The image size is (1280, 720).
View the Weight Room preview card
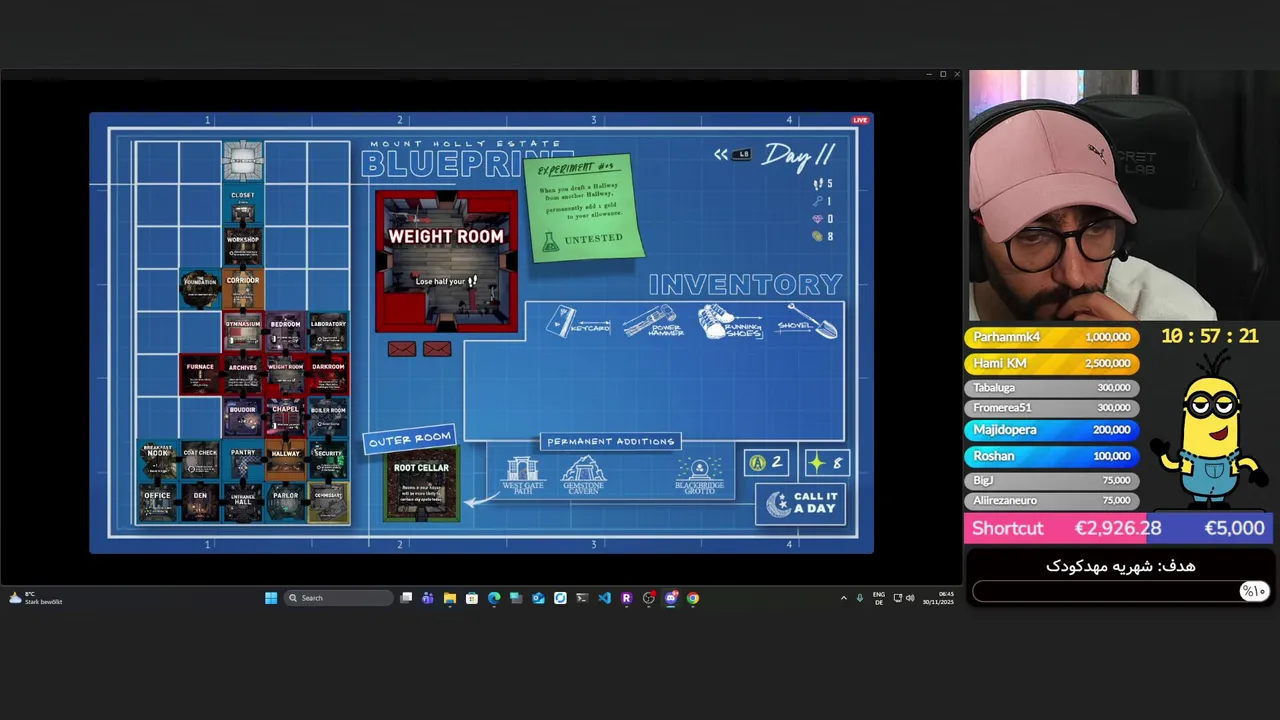(x=446, y=261)
